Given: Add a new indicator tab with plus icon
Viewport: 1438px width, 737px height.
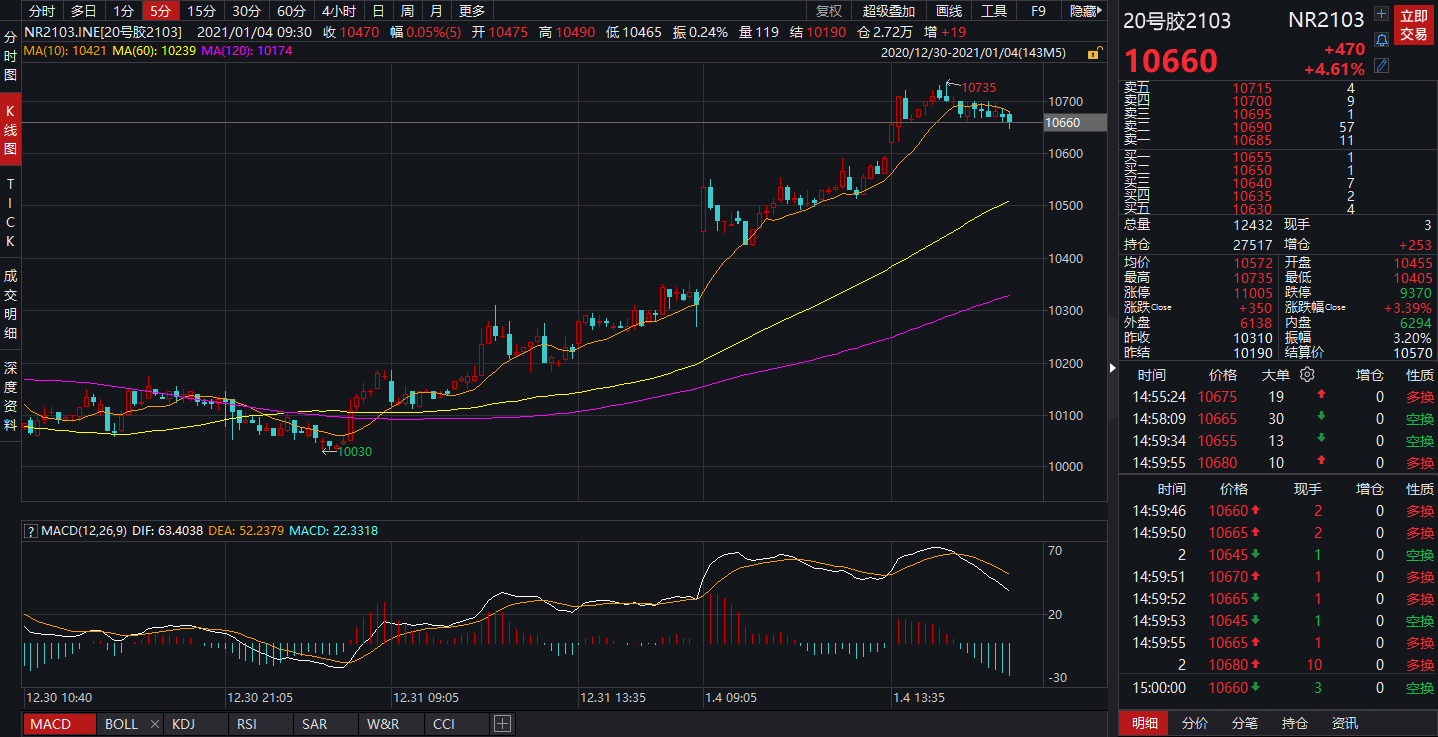Looking at the screenshot, I should 502,724.
